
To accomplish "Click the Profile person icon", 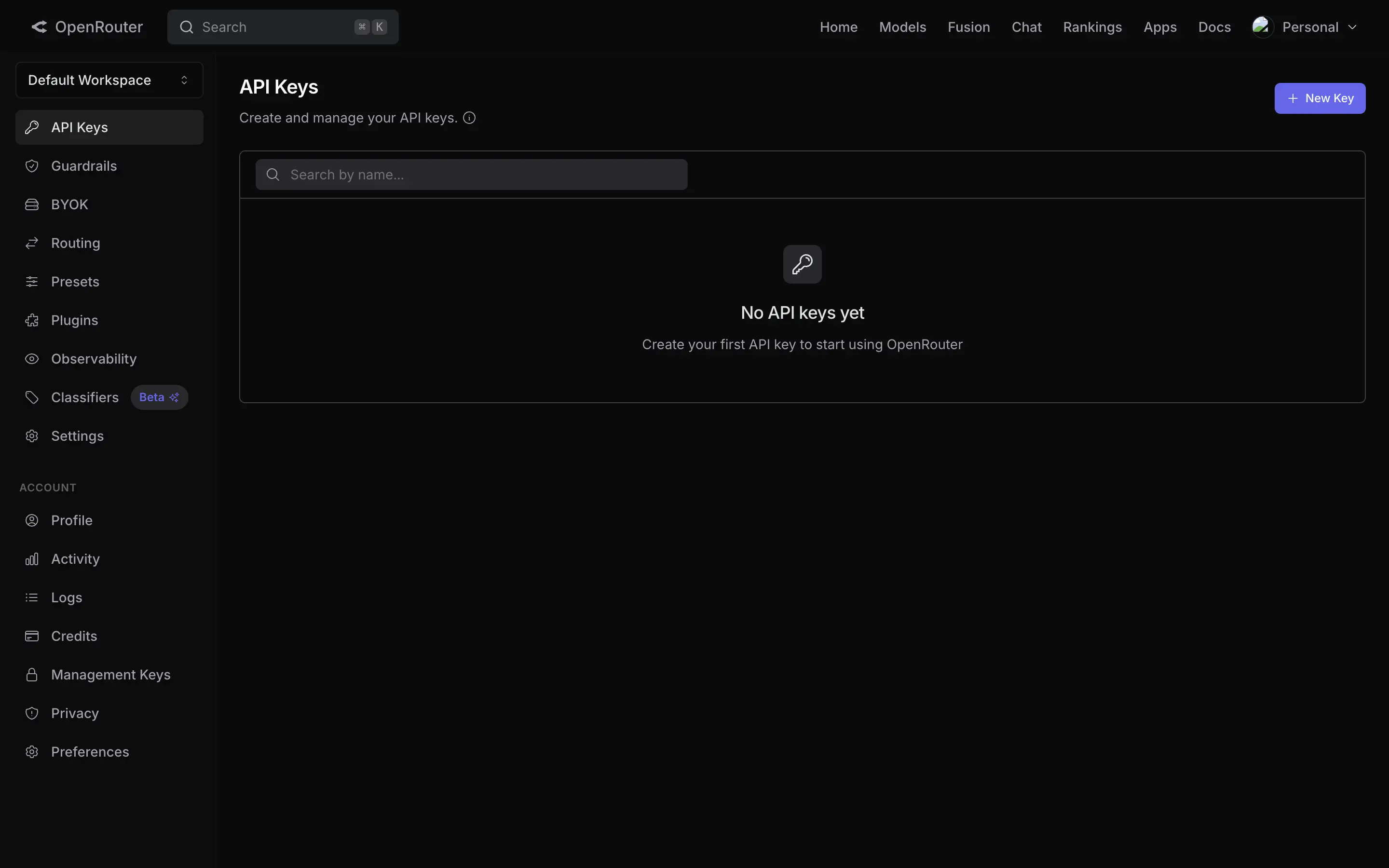I will (x=32, y=520).
